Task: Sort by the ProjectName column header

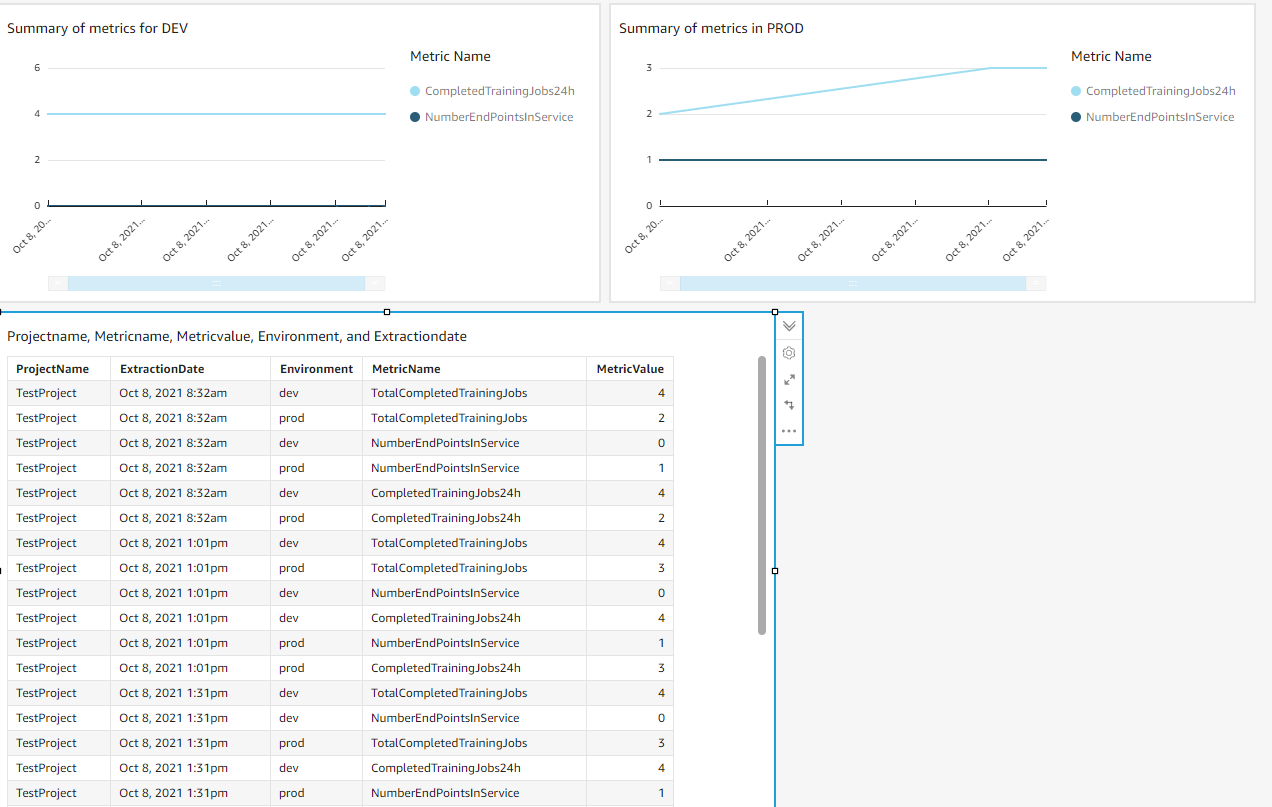Action: click(53, 369)
